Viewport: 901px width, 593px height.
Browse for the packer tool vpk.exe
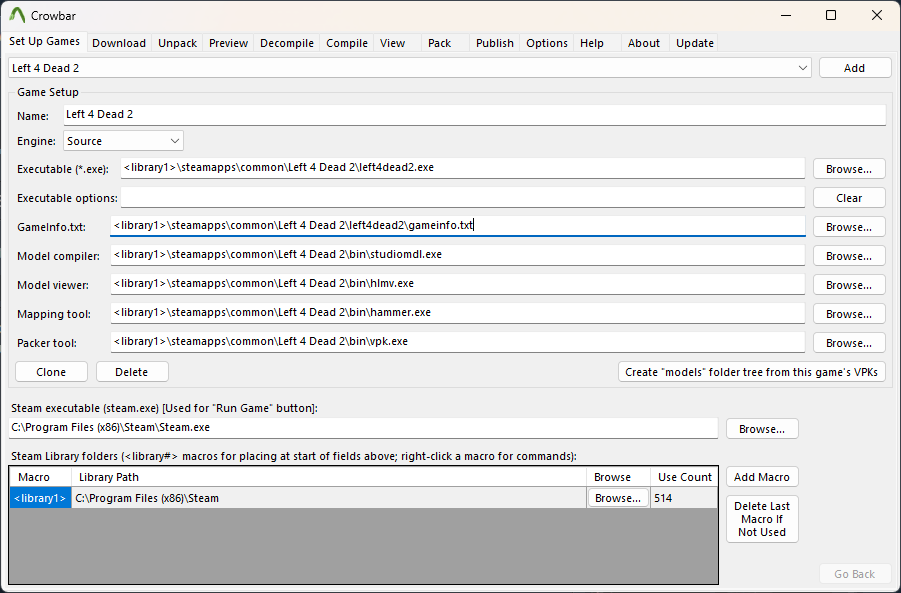[x=849, y=343]
